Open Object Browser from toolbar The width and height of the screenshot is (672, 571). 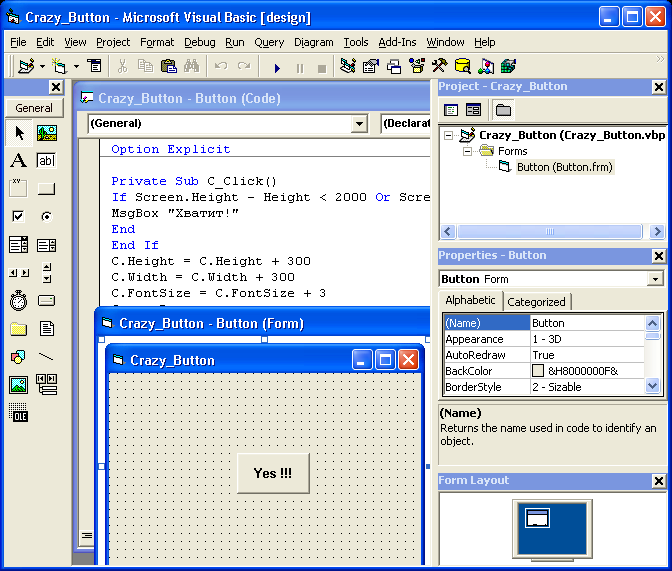[417, 66]
